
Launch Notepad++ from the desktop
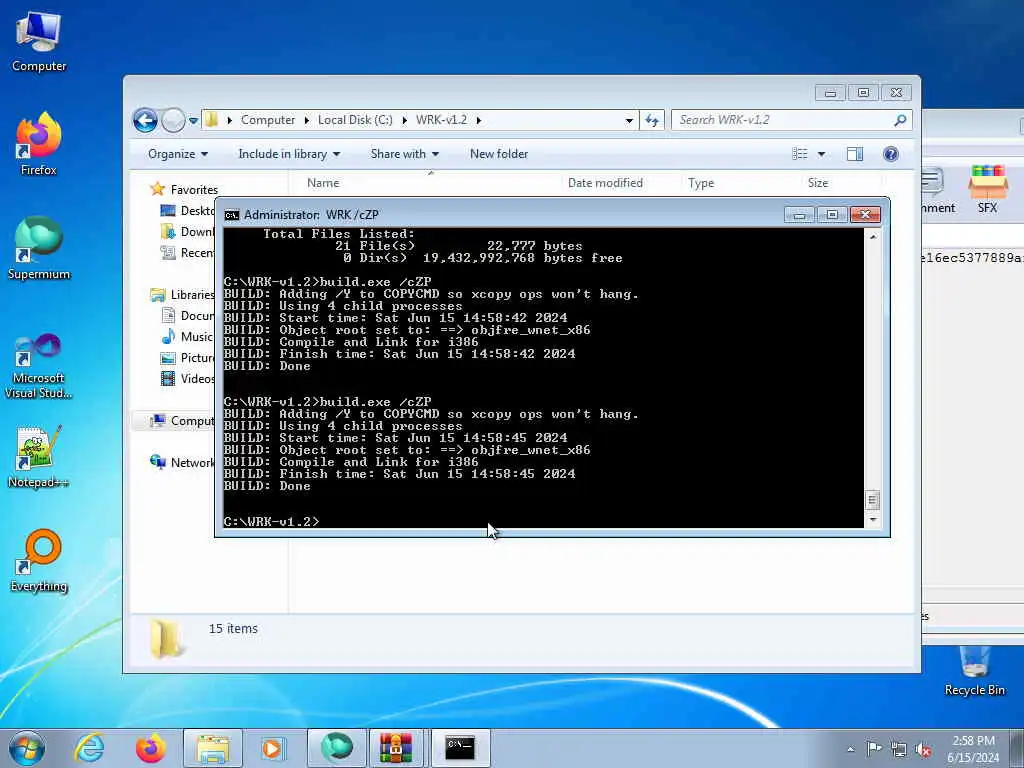click(39, 457)
